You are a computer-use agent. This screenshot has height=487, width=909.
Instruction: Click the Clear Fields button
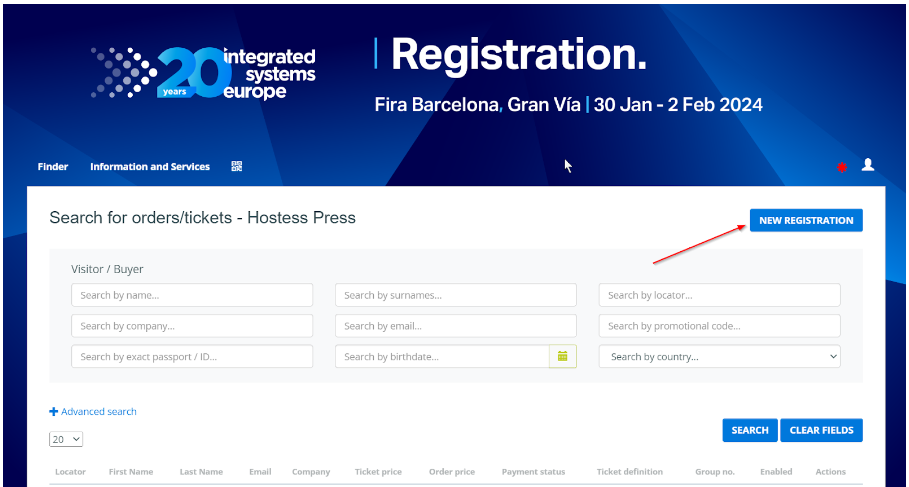tap(821, 430)
